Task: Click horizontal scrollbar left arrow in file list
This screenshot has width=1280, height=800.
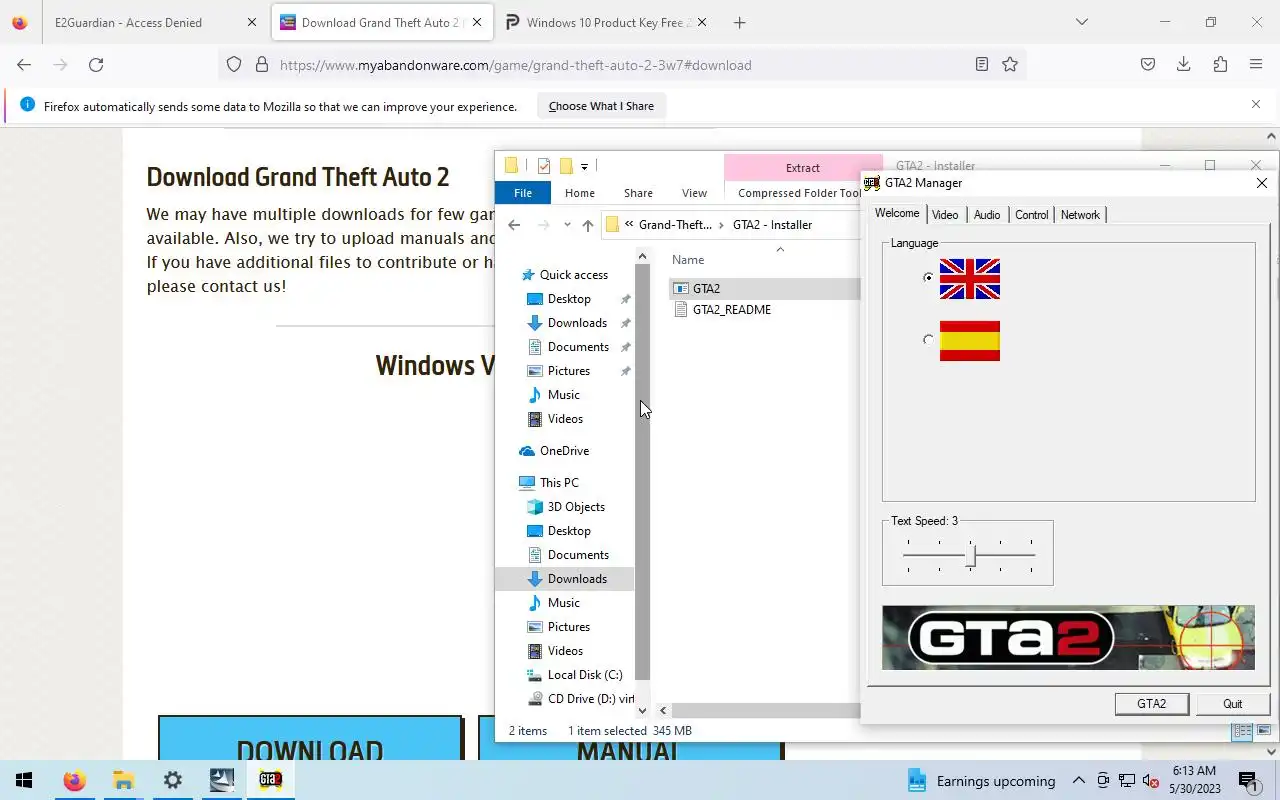Action: [663, 711]
